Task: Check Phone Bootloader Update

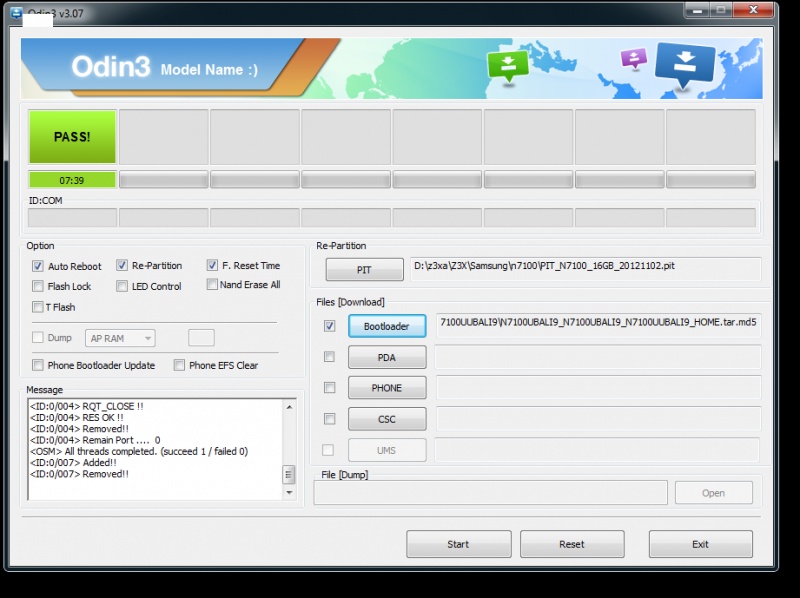Action: 38,365
